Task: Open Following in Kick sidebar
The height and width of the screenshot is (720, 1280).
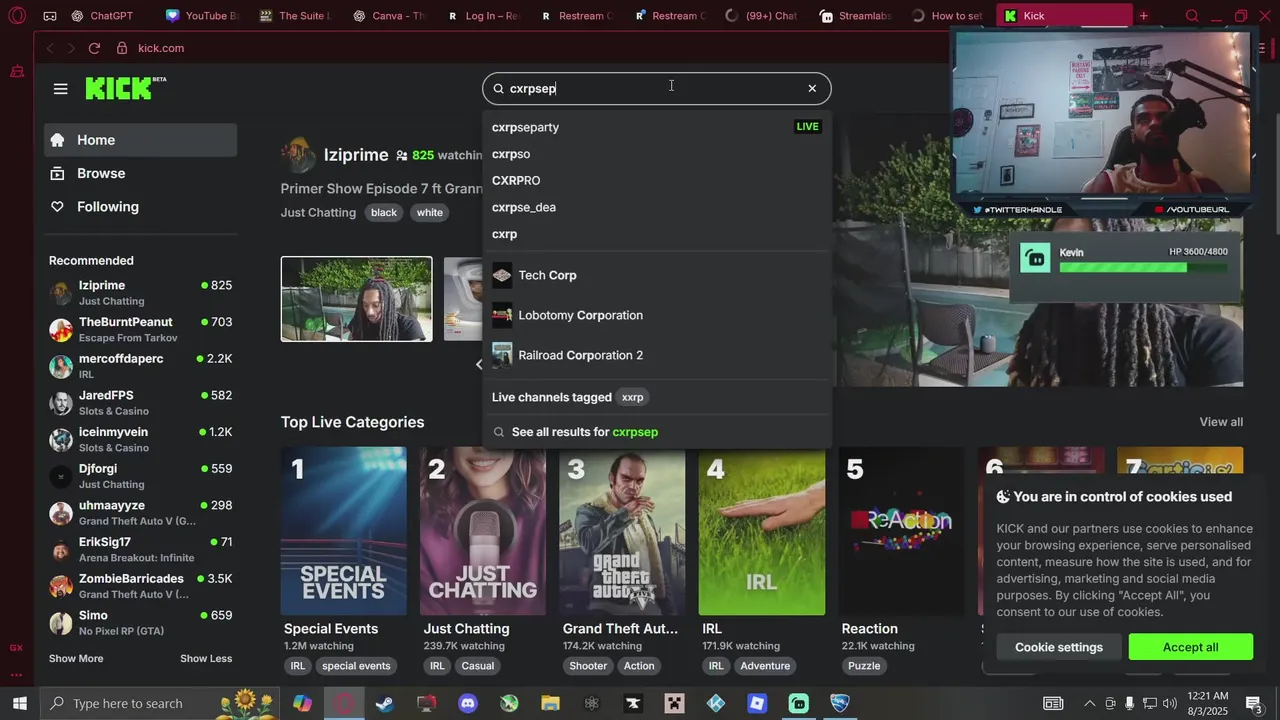Action: [140, 207]
